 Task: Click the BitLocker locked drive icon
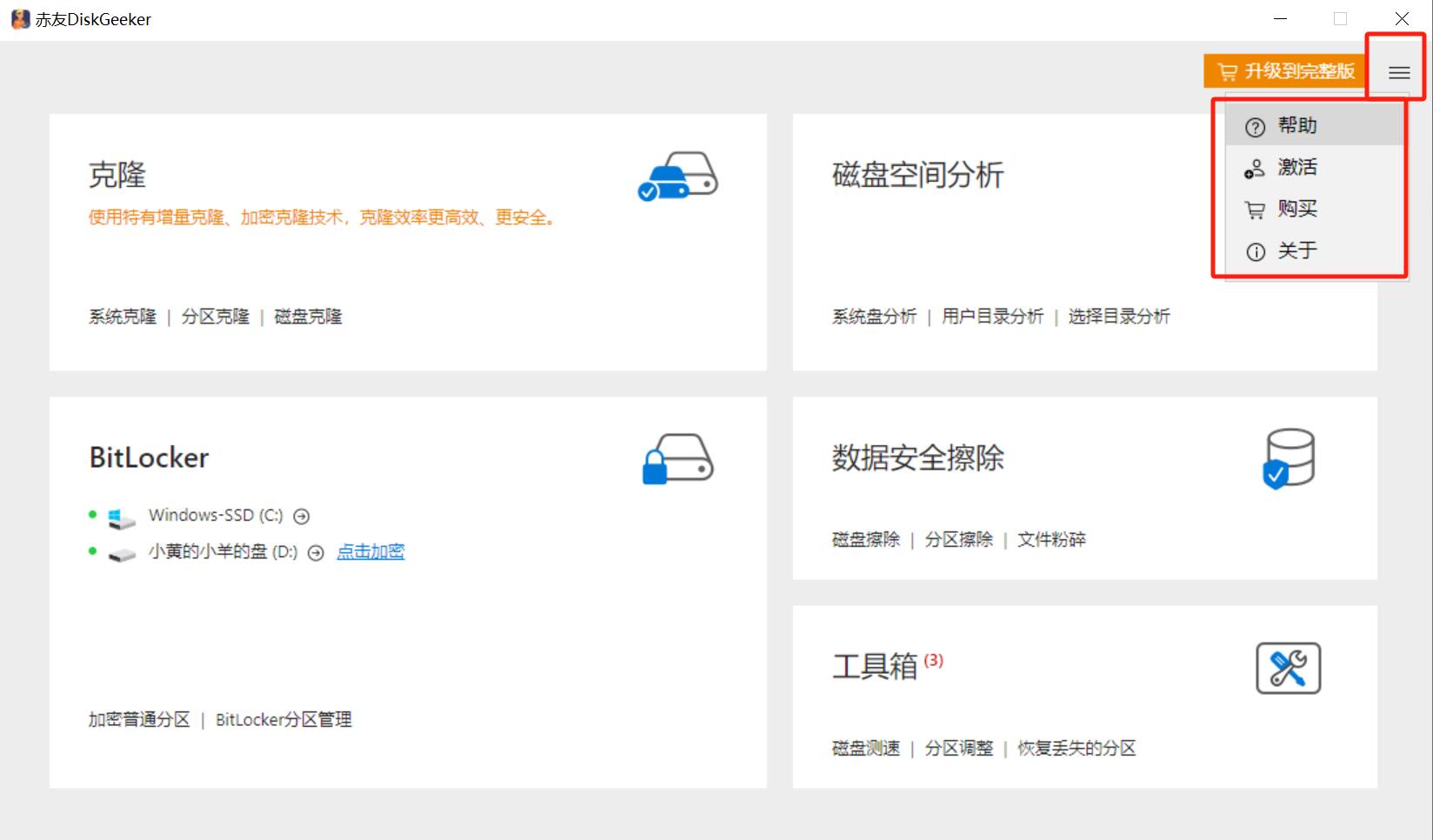pos(677,458)
